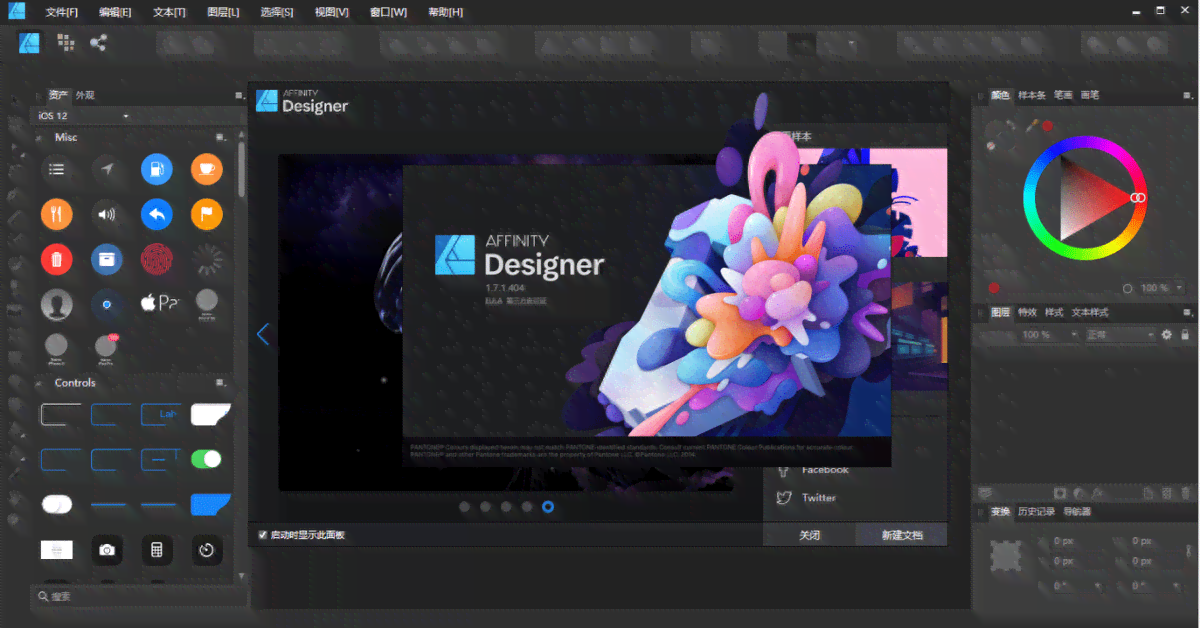
Task: Open the layers panel gear settings
Action: [x=1166, y=335]
